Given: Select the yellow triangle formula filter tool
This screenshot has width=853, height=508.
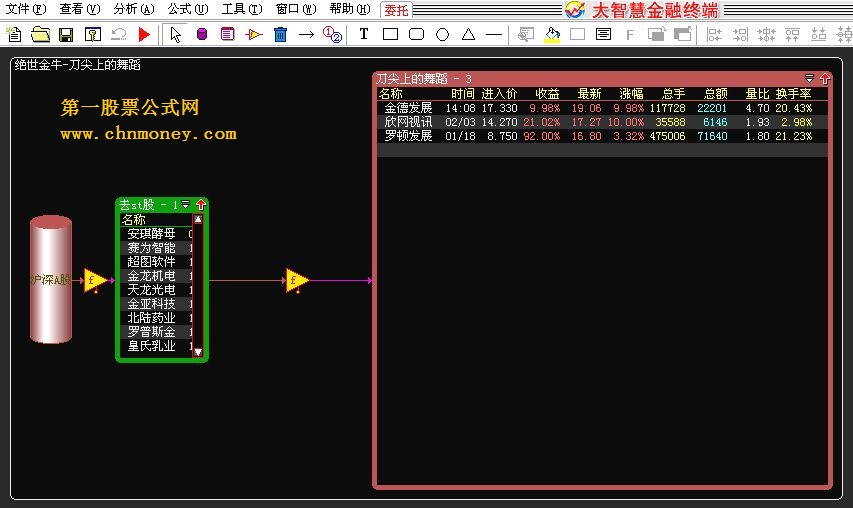Looking at the screenshot, I should click(254, 35).
